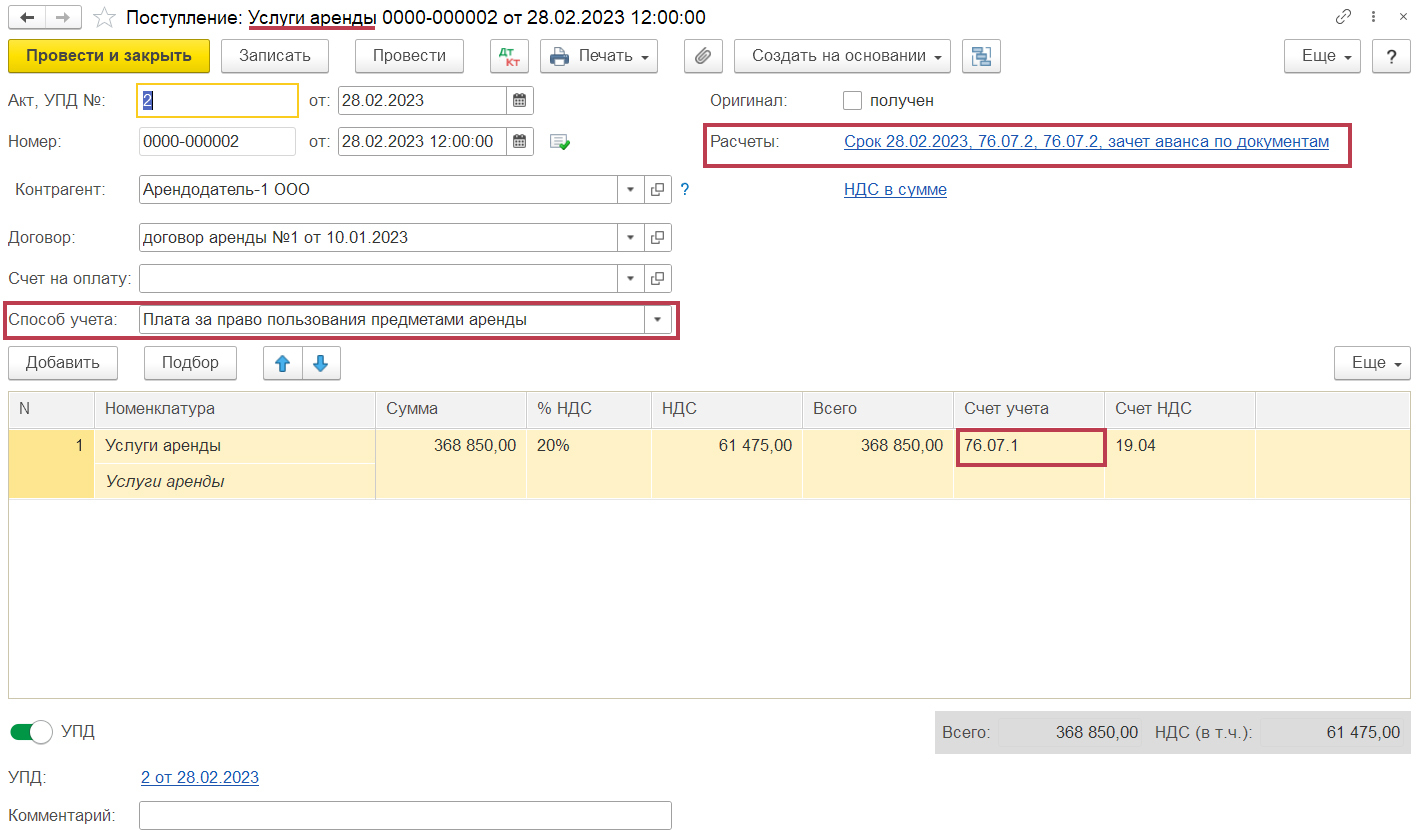Click the posted-status icon beside Номер date
The height and width of the screenshot is (836, 1421).
(x=560, y=142)
